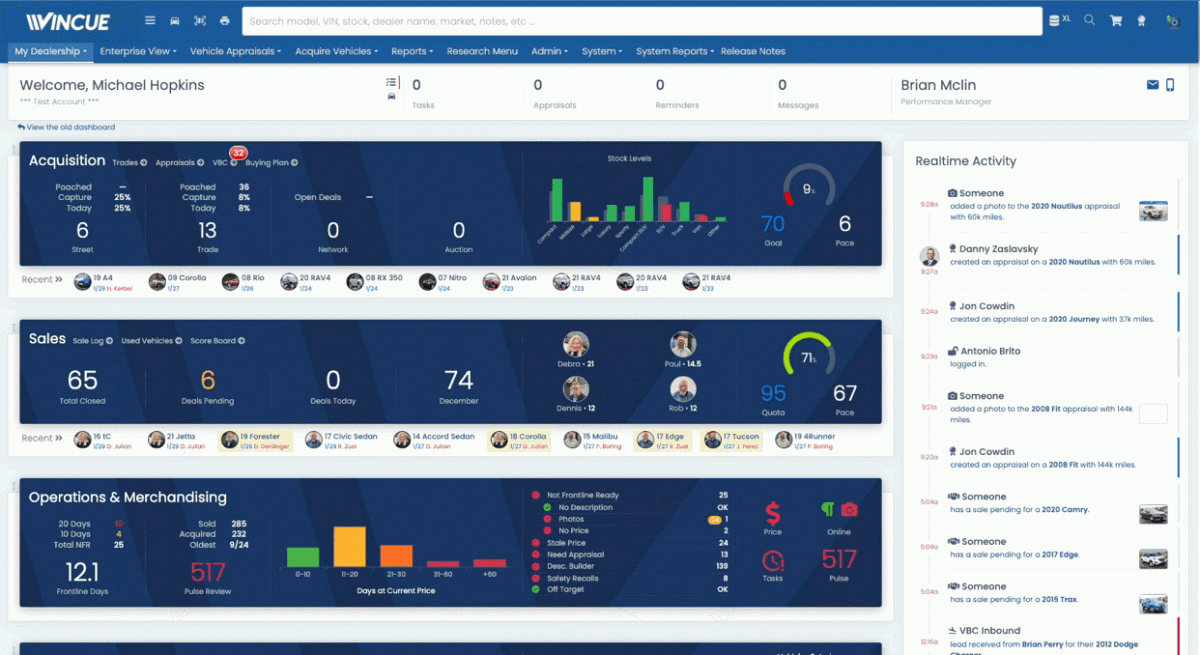
Task: Call Brian Mclin via the mobile phone icon
Action: coord(1169,85)
